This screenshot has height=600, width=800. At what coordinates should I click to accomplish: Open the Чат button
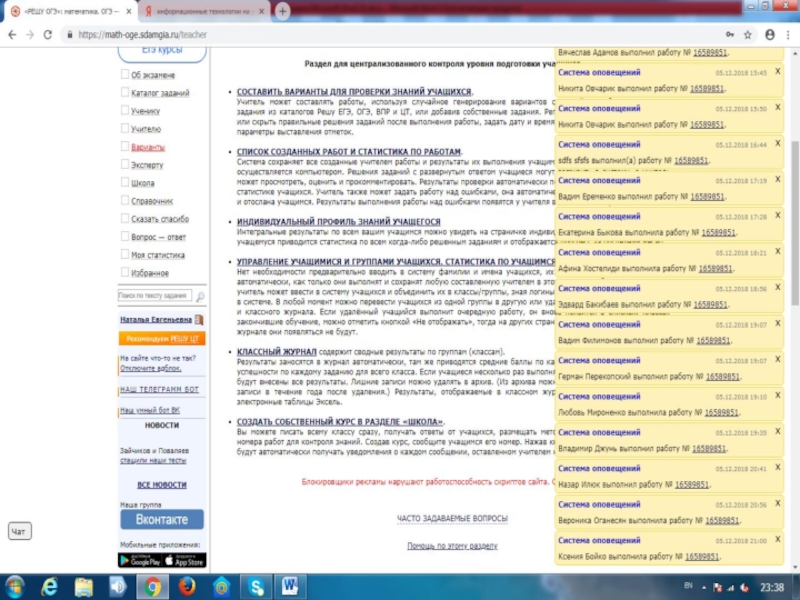coord(19,531)
